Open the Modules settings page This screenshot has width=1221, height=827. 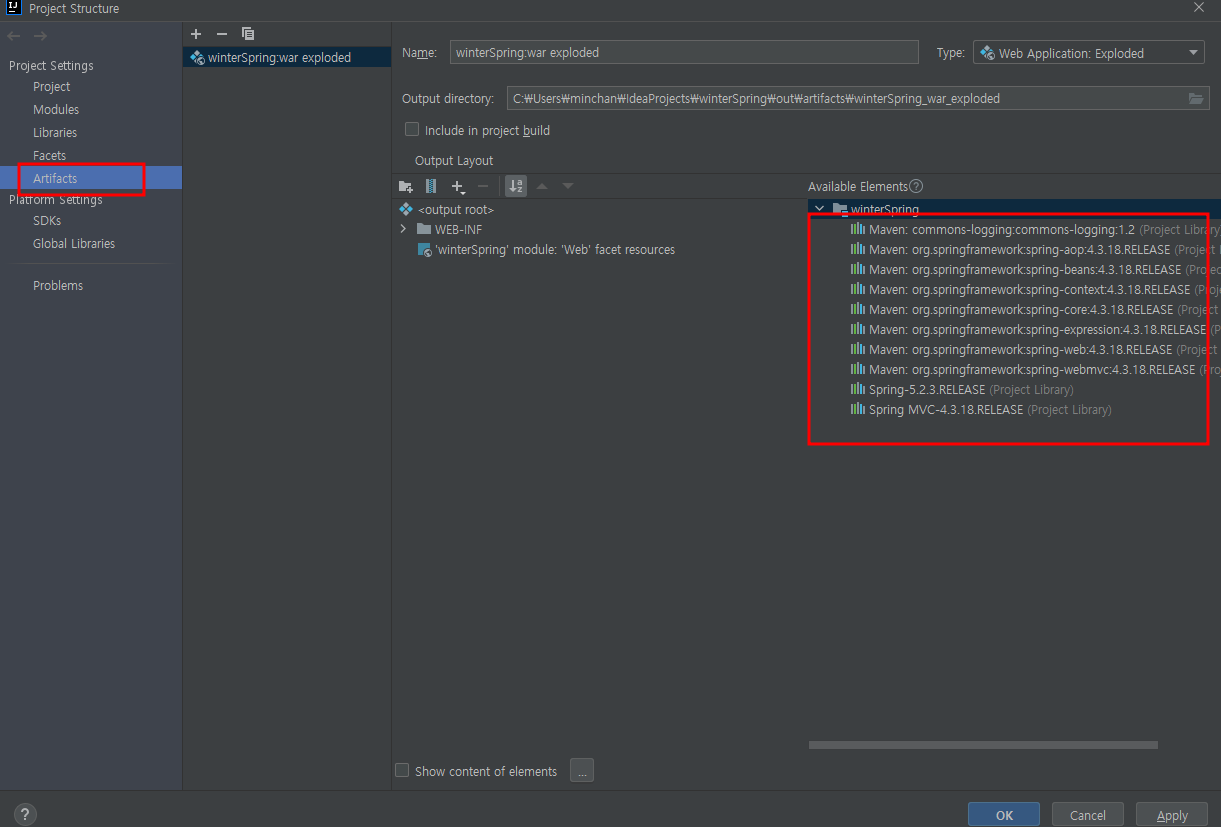[x=56, y=110]
